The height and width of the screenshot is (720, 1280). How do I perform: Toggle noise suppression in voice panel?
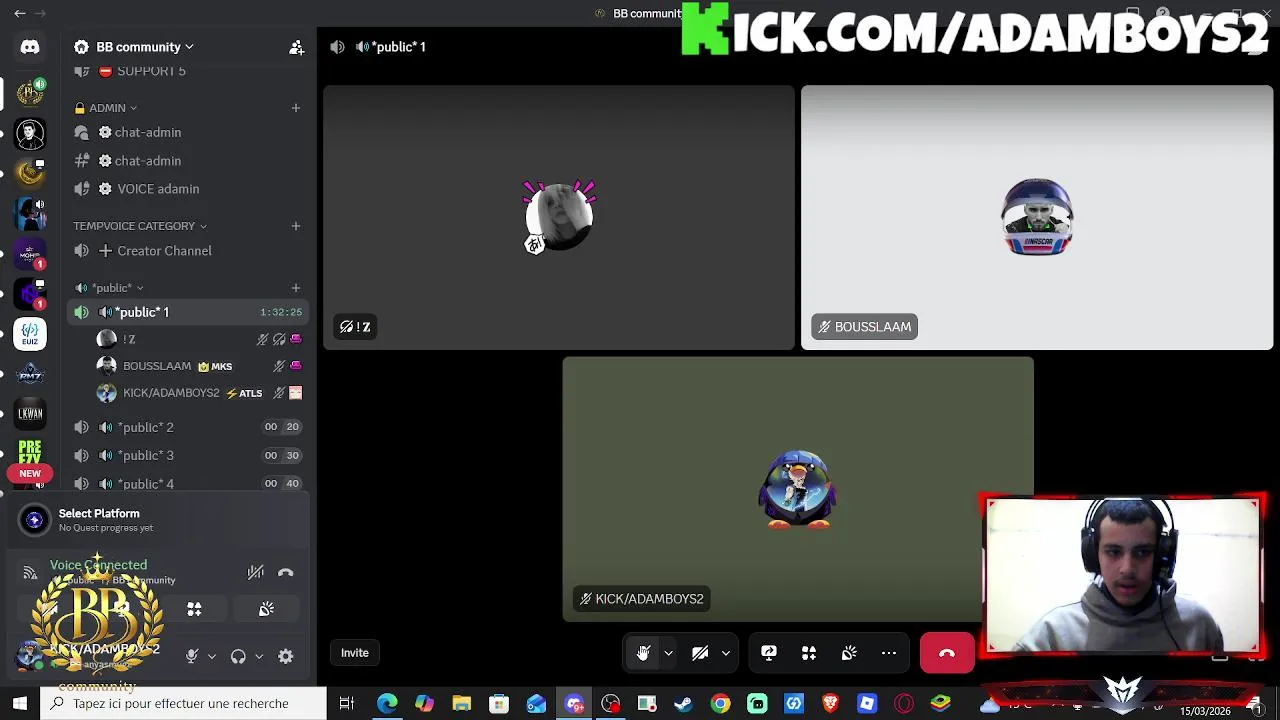tap(256, 572)
